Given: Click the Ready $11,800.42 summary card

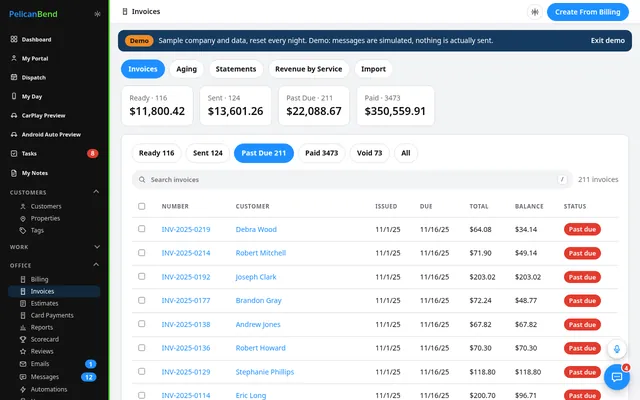Looking at the screenshot, I should click(157, 106).
